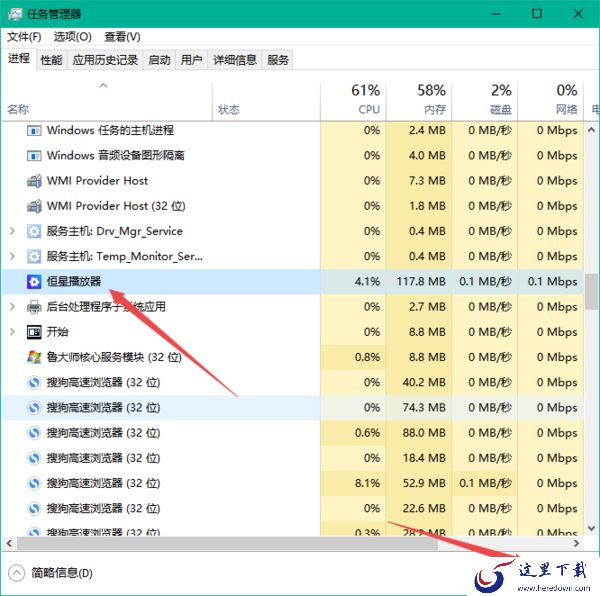Open the 文件(F) menu
Image resolution: width=600 pixels, height=596 pixels.
pos(24,37)
